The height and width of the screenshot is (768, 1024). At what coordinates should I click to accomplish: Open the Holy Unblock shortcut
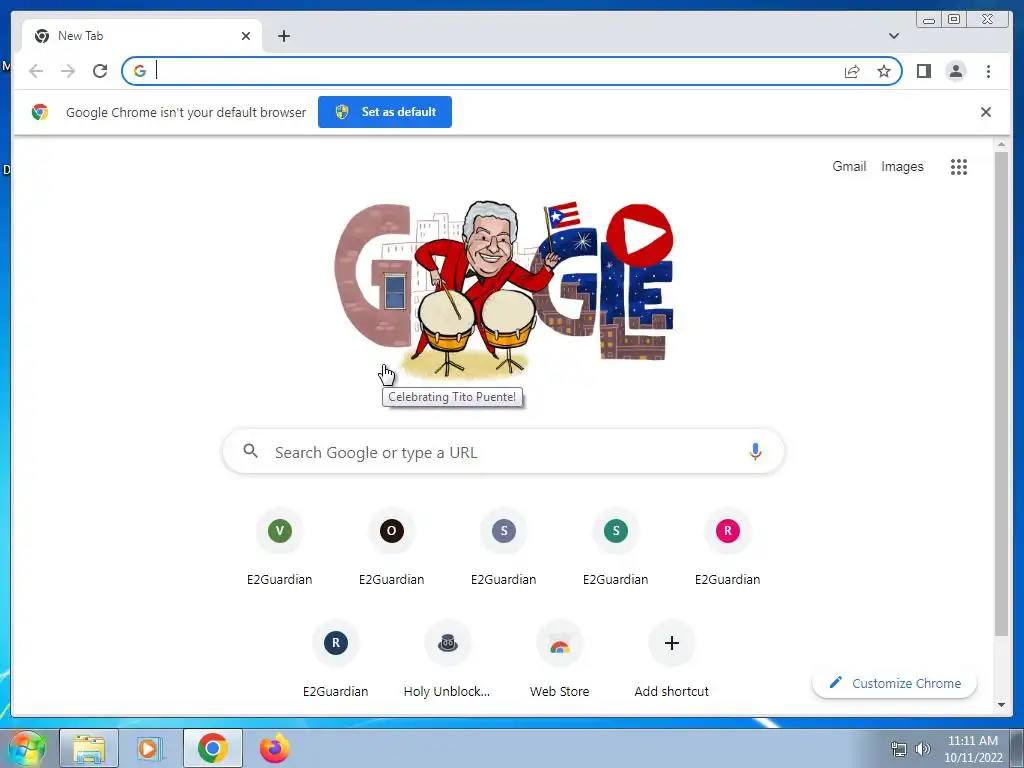pos(447,660)
